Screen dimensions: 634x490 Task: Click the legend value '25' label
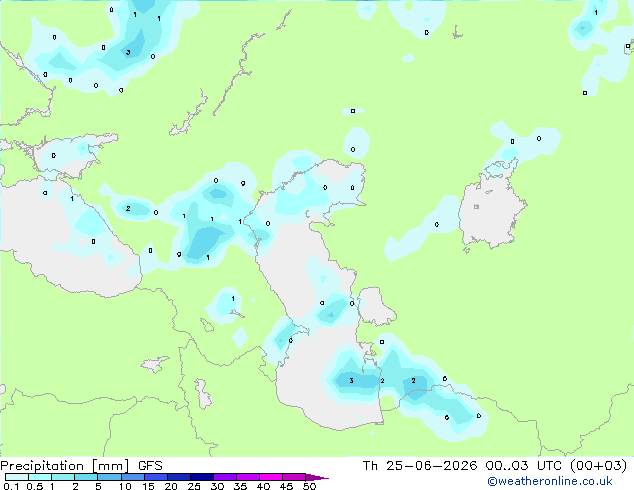click(x=194, y=486)
